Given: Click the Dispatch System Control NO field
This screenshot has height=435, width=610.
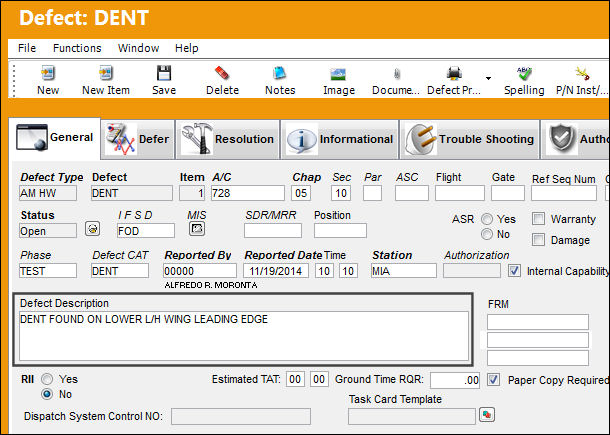Looking at the screenshot, I should coord(241,416).
